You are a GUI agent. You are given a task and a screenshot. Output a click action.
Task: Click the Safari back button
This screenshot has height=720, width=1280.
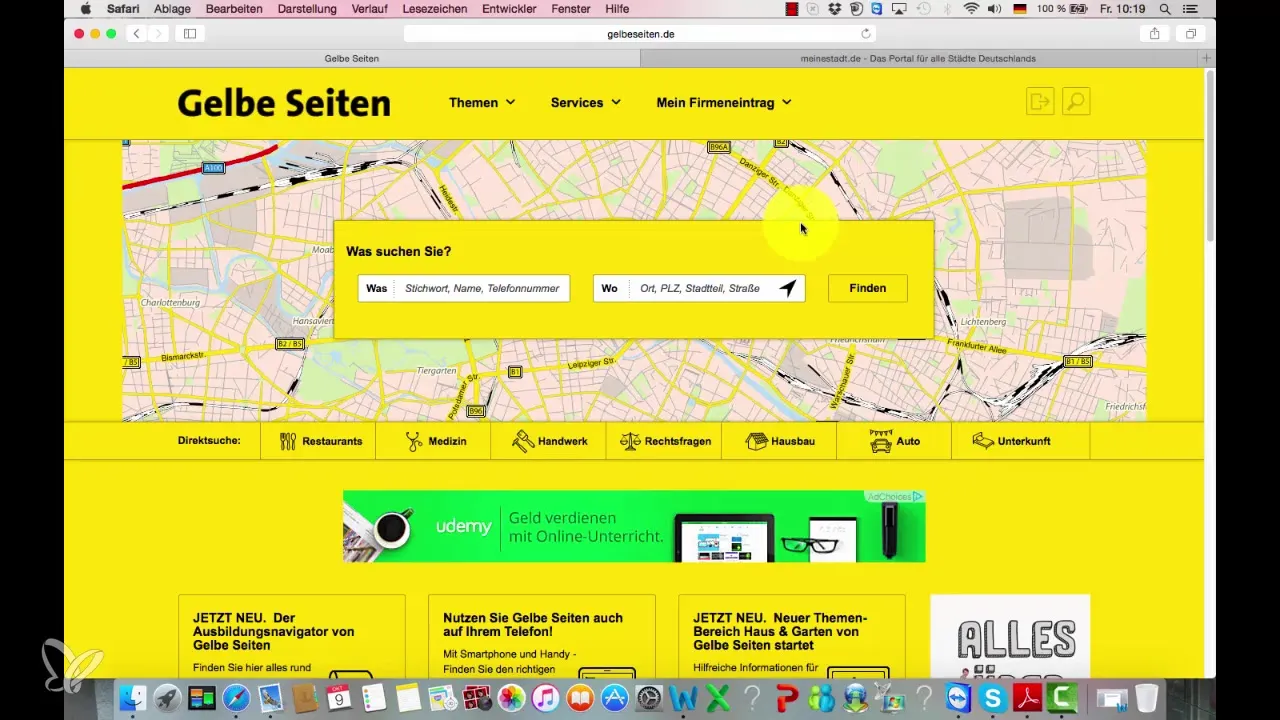(137, 34)
